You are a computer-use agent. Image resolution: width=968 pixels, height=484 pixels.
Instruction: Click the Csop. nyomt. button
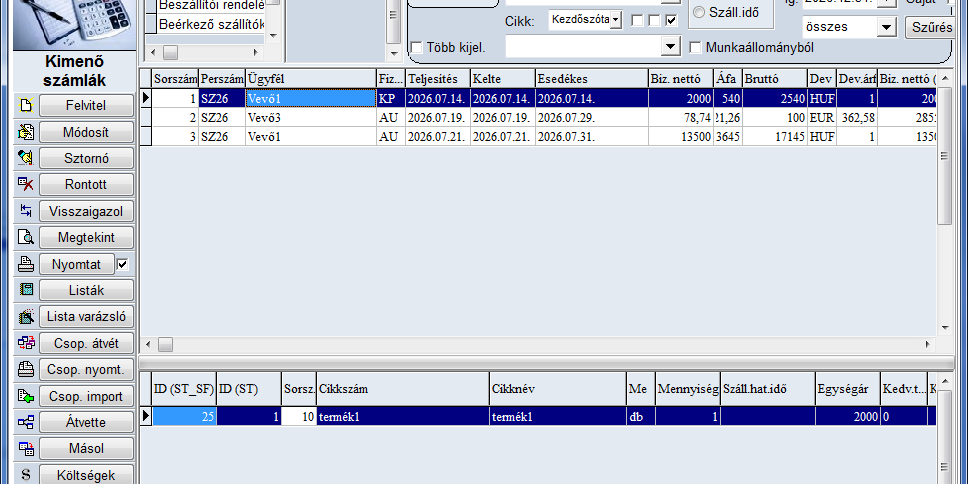point(86,370)
